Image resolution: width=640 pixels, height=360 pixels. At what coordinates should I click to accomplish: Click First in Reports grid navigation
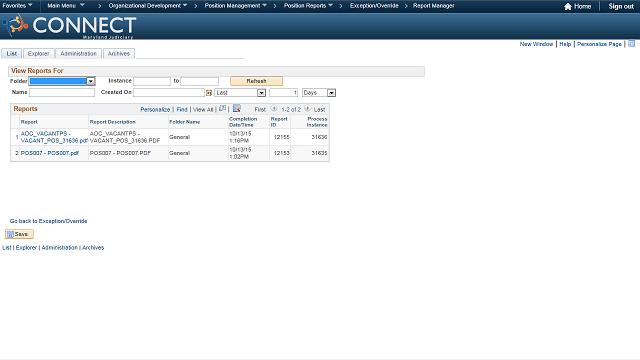coord(260,109)
